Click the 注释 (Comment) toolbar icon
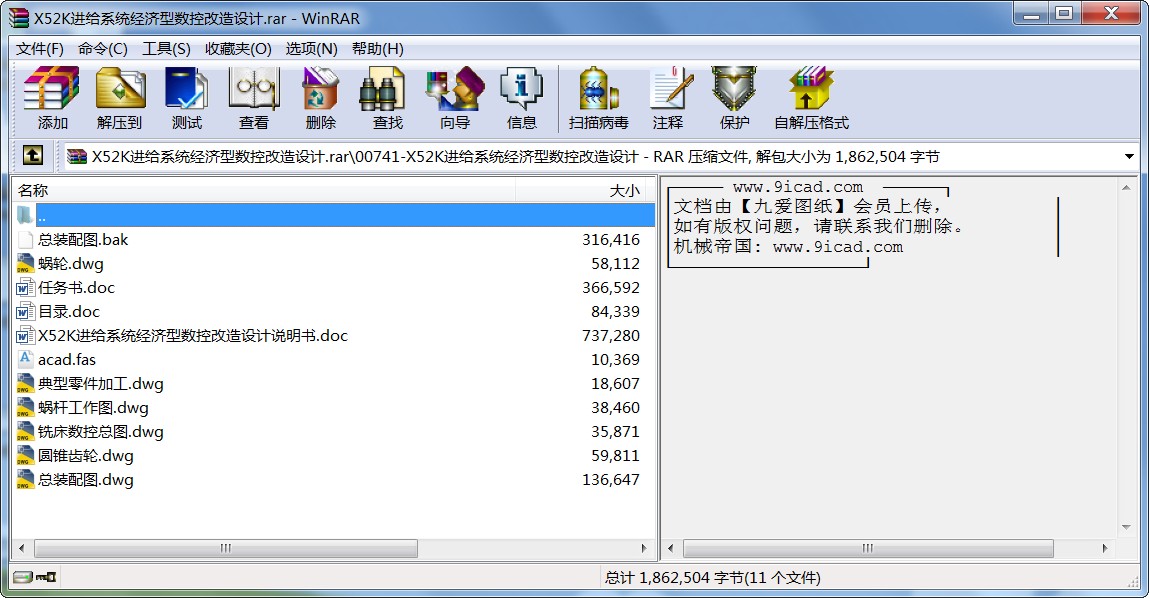The height and width of the screenshot is (598, 1149). pos(670,89)
